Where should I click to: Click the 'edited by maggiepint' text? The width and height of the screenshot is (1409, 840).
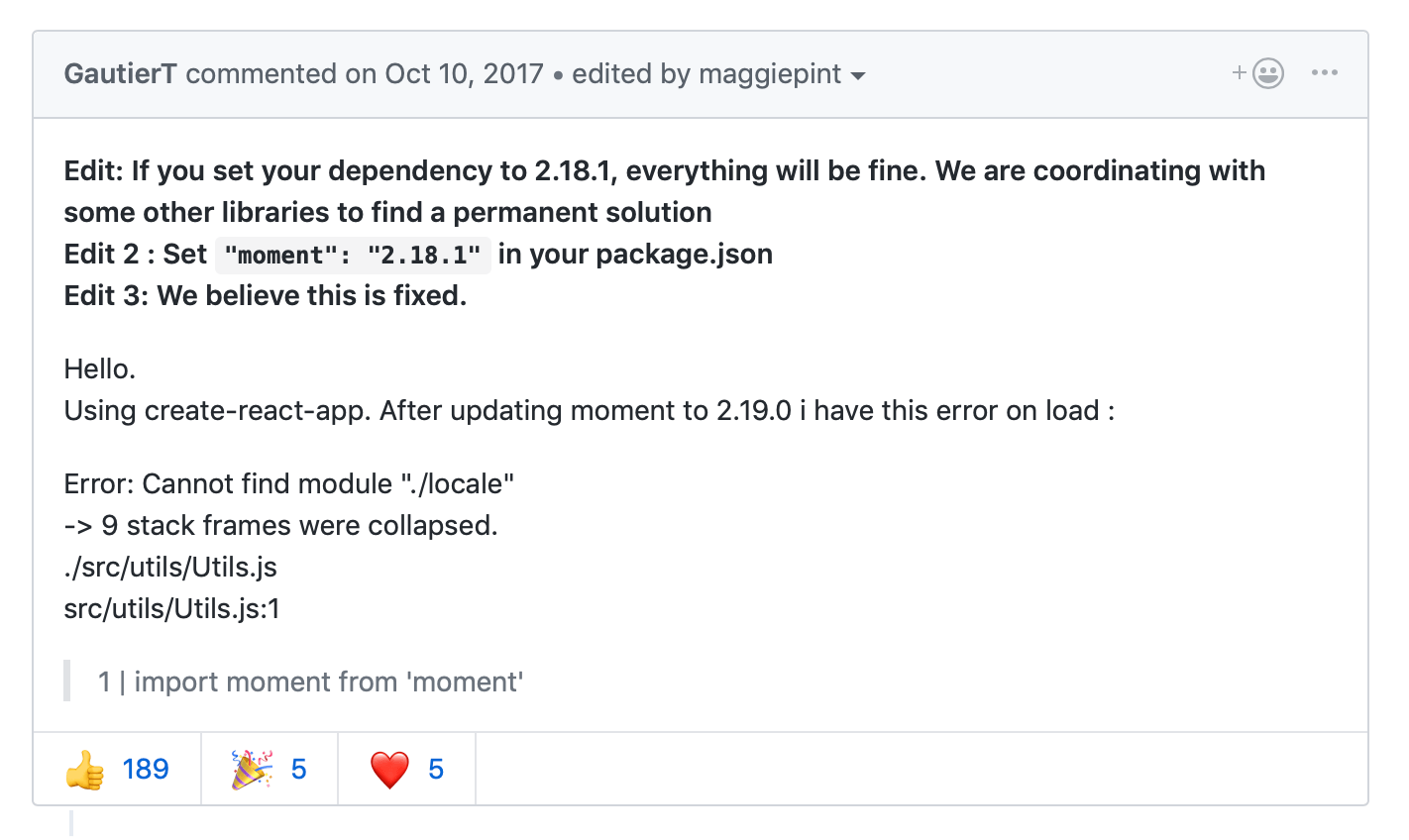click(x=705, y=74)
